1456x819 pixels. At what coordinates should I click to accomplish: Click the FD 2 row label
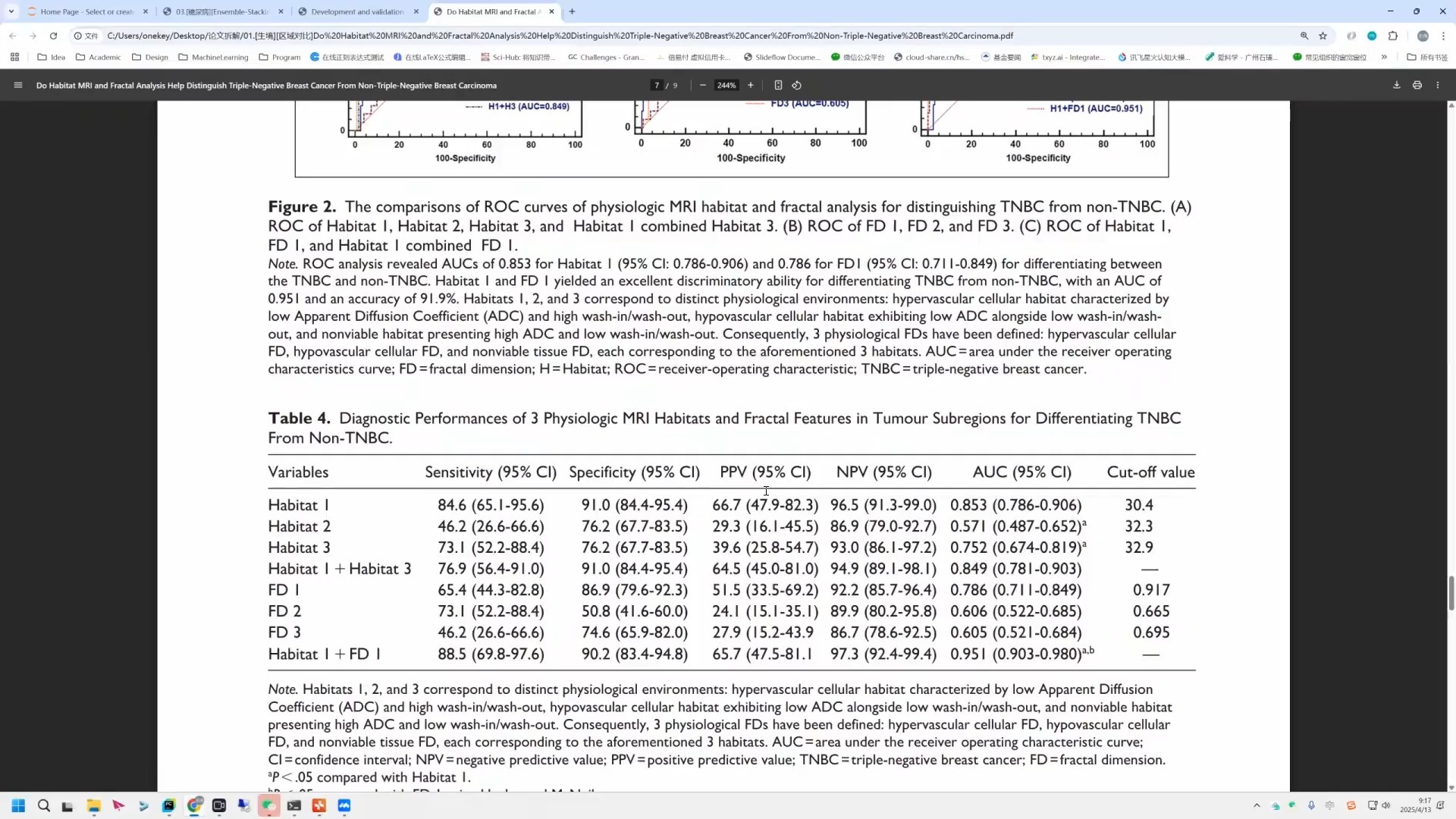284,611
